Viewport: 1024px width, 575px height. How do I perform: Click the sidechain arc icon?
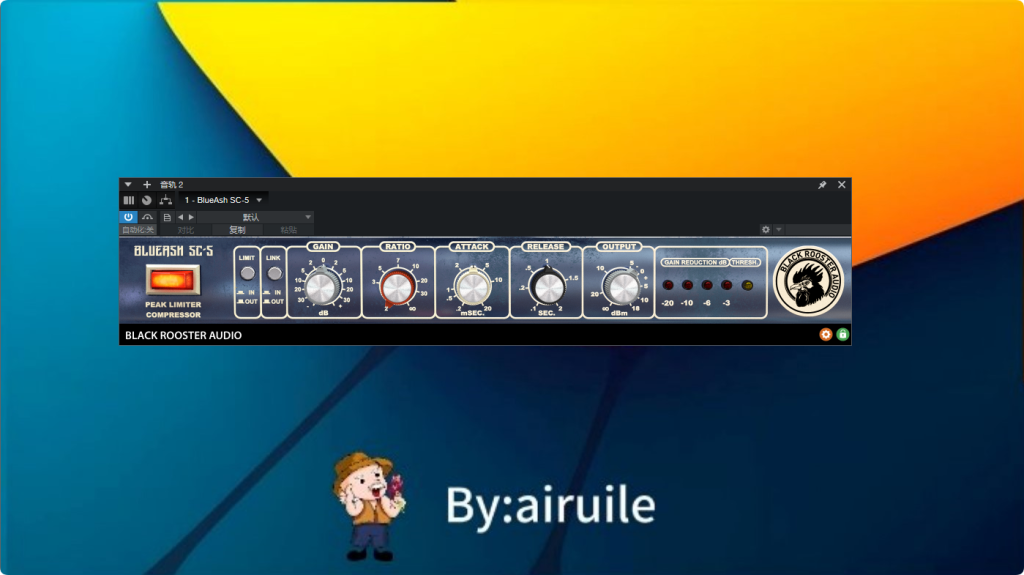click(148, 217)
